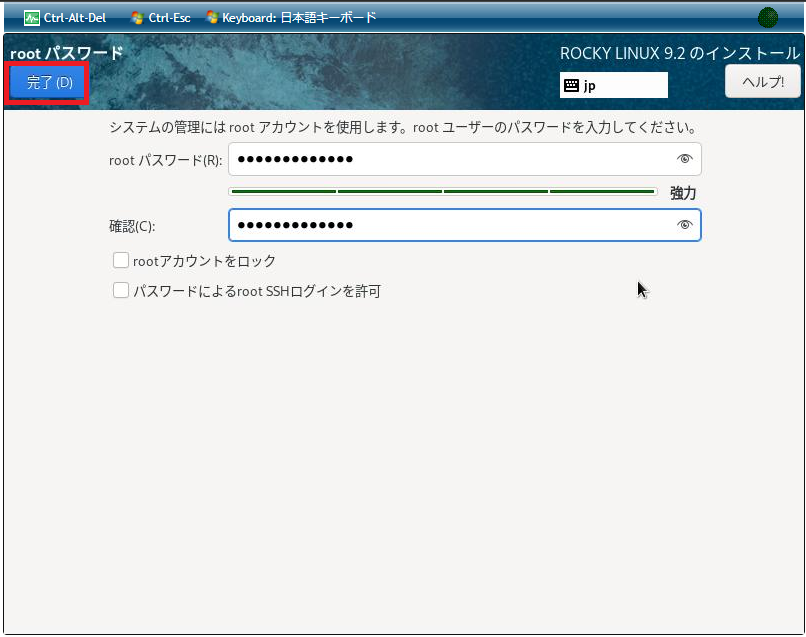Click the root パスワード(R): field label
806x637 pixels.
(x=165, y=160)
